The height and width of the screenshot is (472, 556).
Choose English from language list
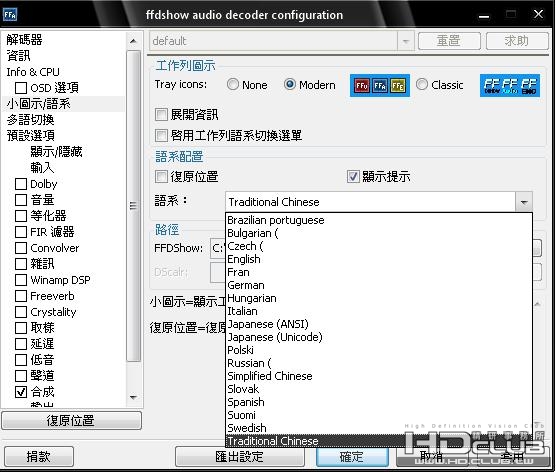pos(379,259)
